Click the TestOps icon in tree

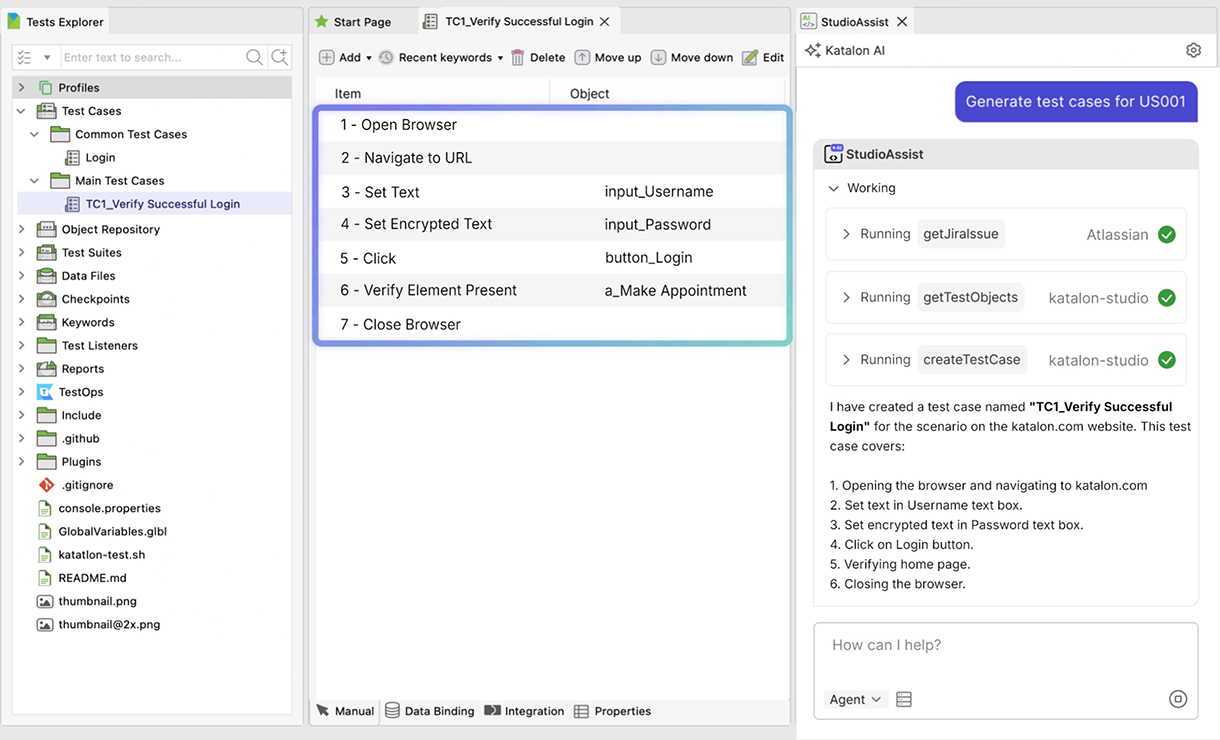coord(45,392)
